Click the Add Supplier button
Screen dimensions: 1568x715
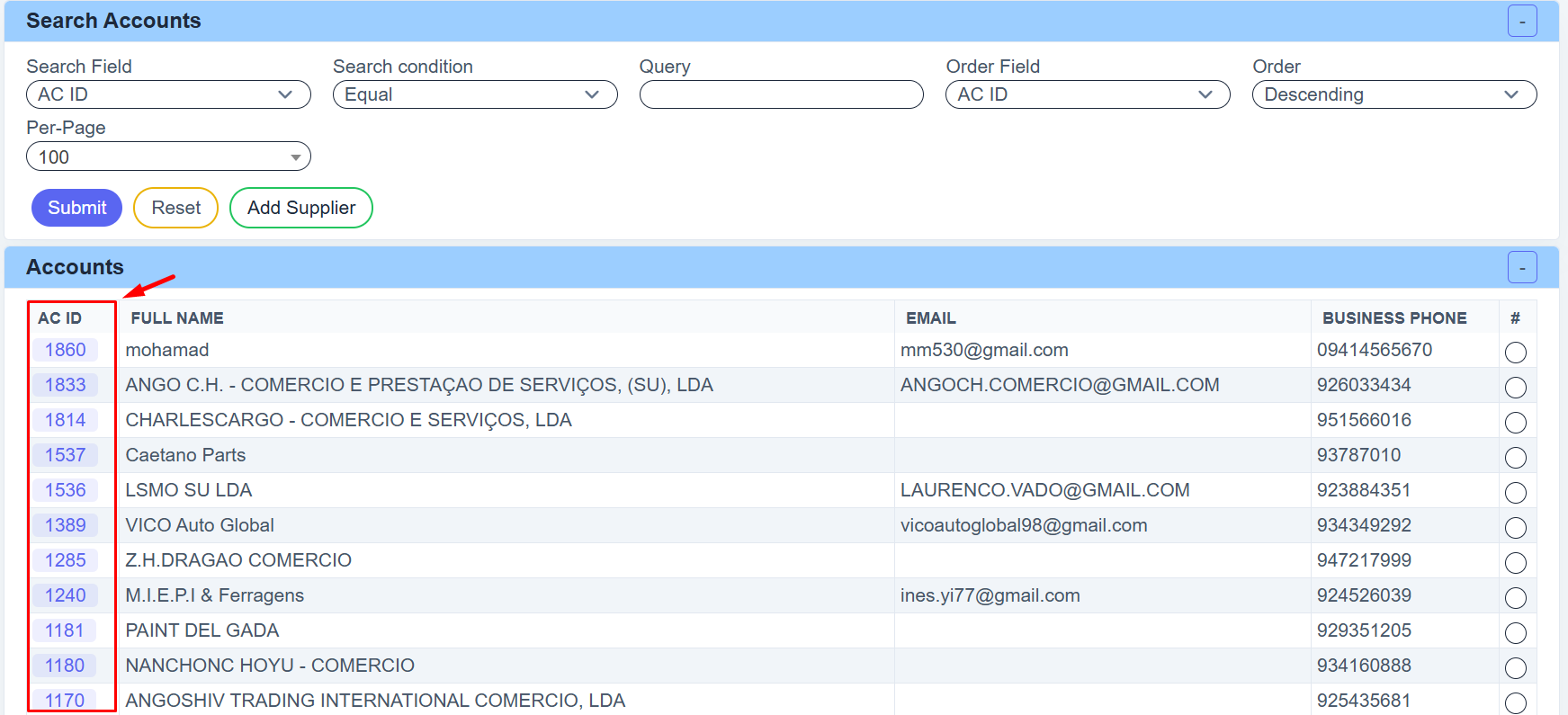(x=301, y=208)
